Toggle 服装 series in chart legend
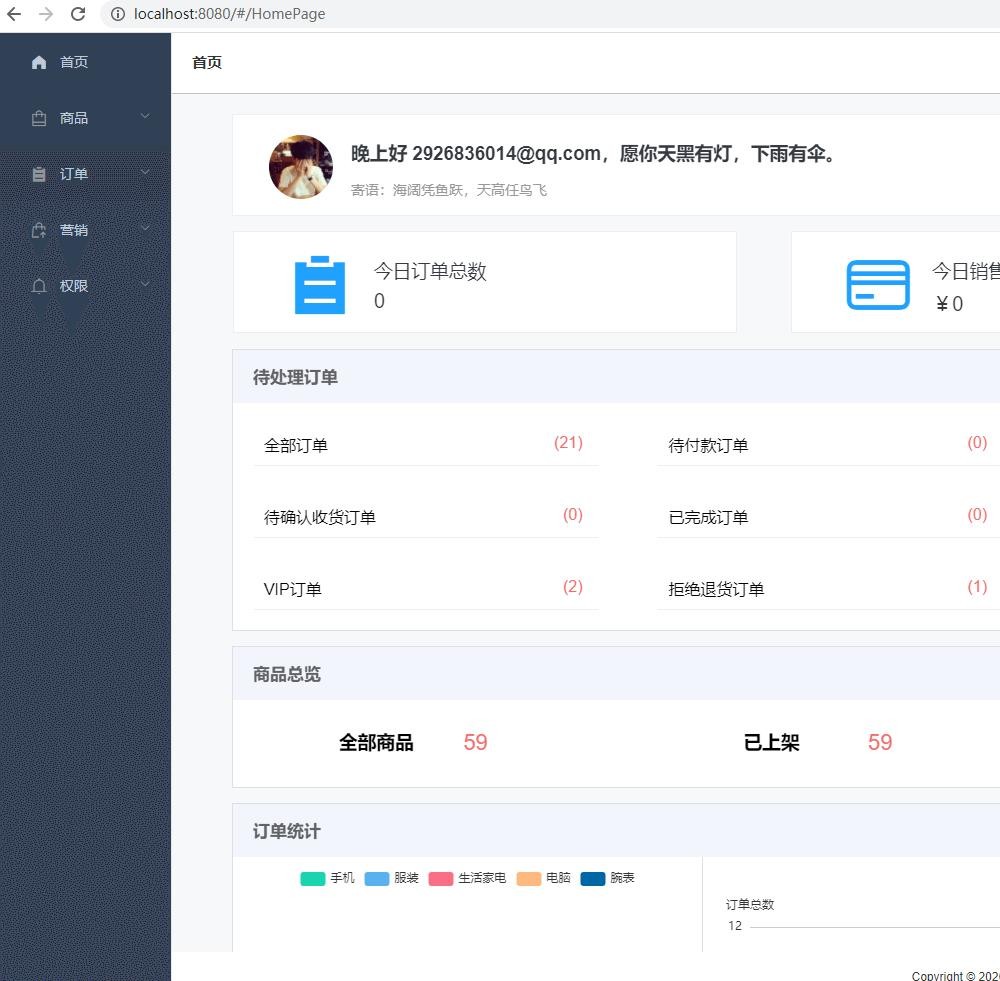This screenshot has width=1000, height=981. pos(392,878)
